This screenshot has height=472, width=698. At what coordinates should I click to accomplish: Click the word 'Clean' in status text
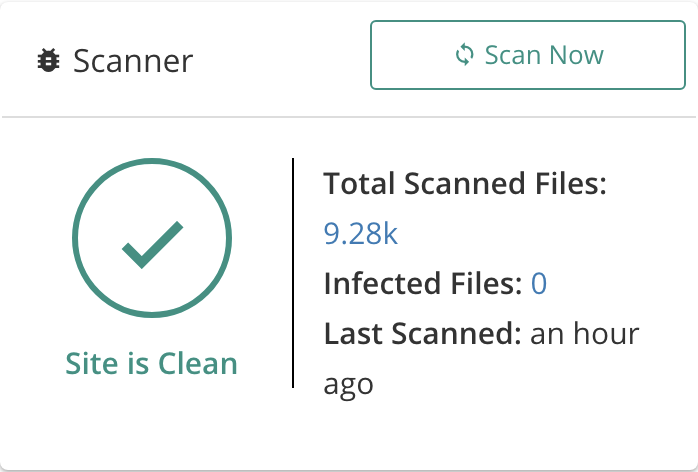pos(198,363)
